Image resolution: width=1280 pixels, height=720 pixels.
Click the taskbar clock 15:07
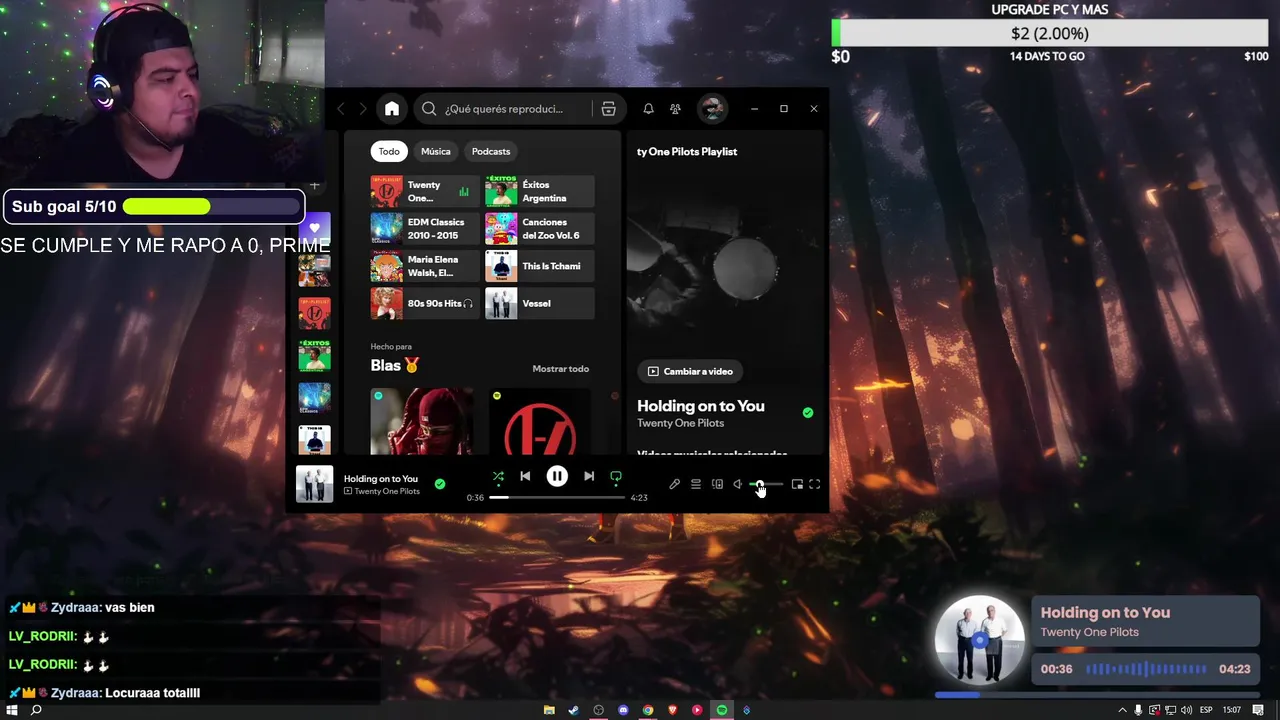[x=1231, y=710]
